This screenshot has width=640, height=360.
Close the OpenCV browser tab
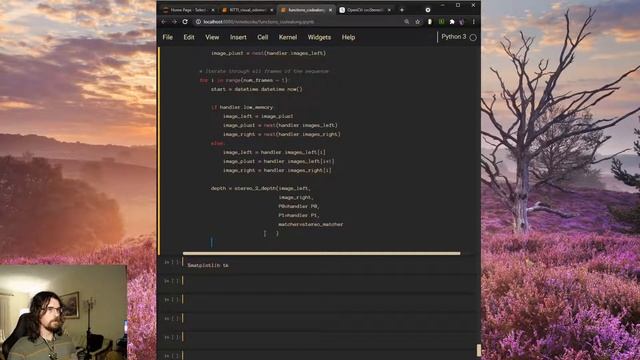389,10
